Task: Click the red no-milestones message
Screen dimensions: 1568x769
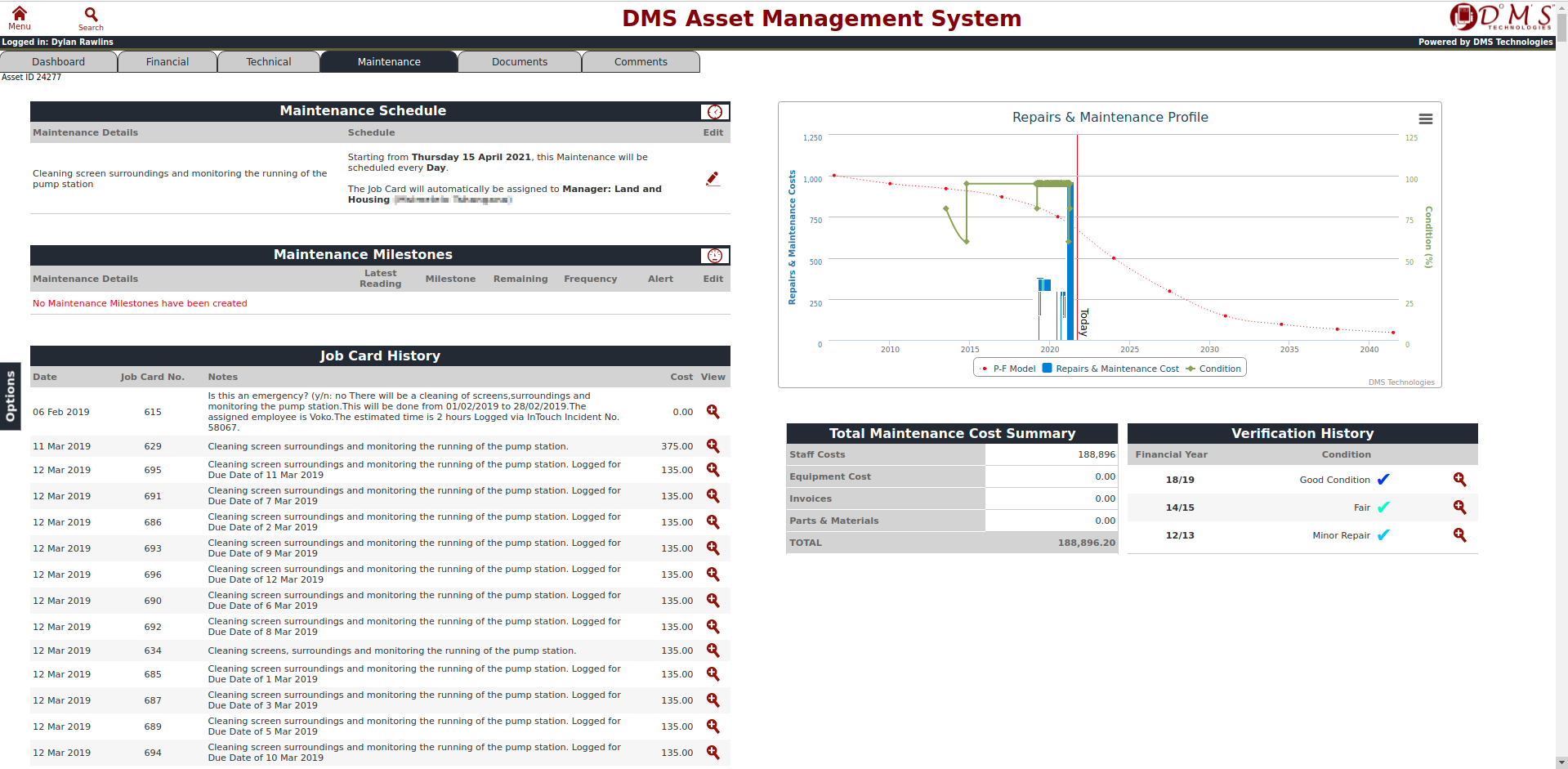Action: click(x=140, y=303)
